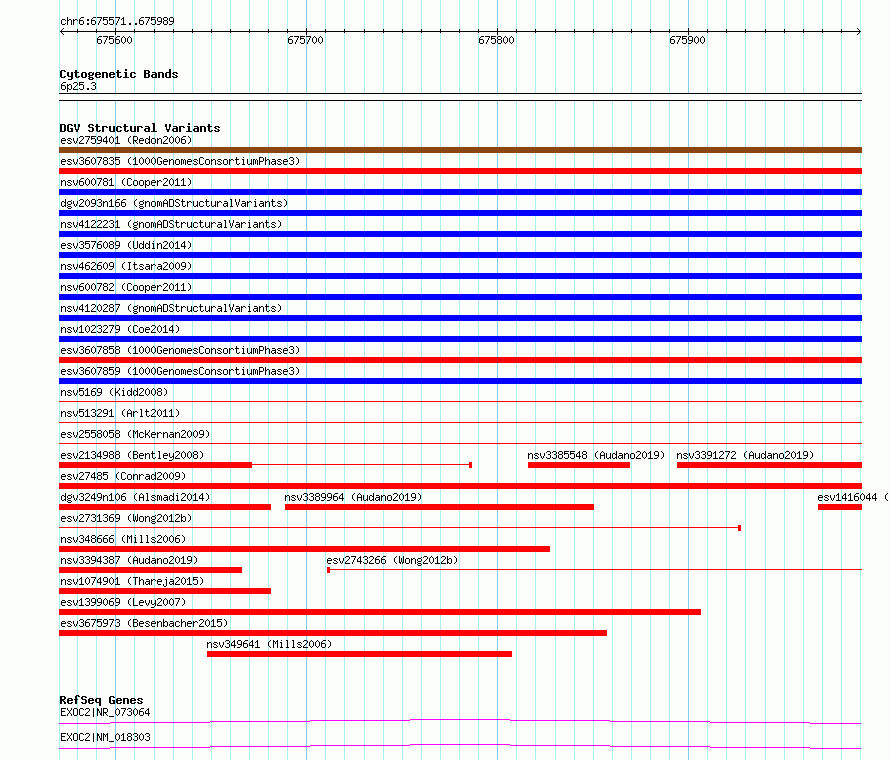Select the red bar under nsv3385548
The image size is (890, 760).
click(x=579, y=465)
